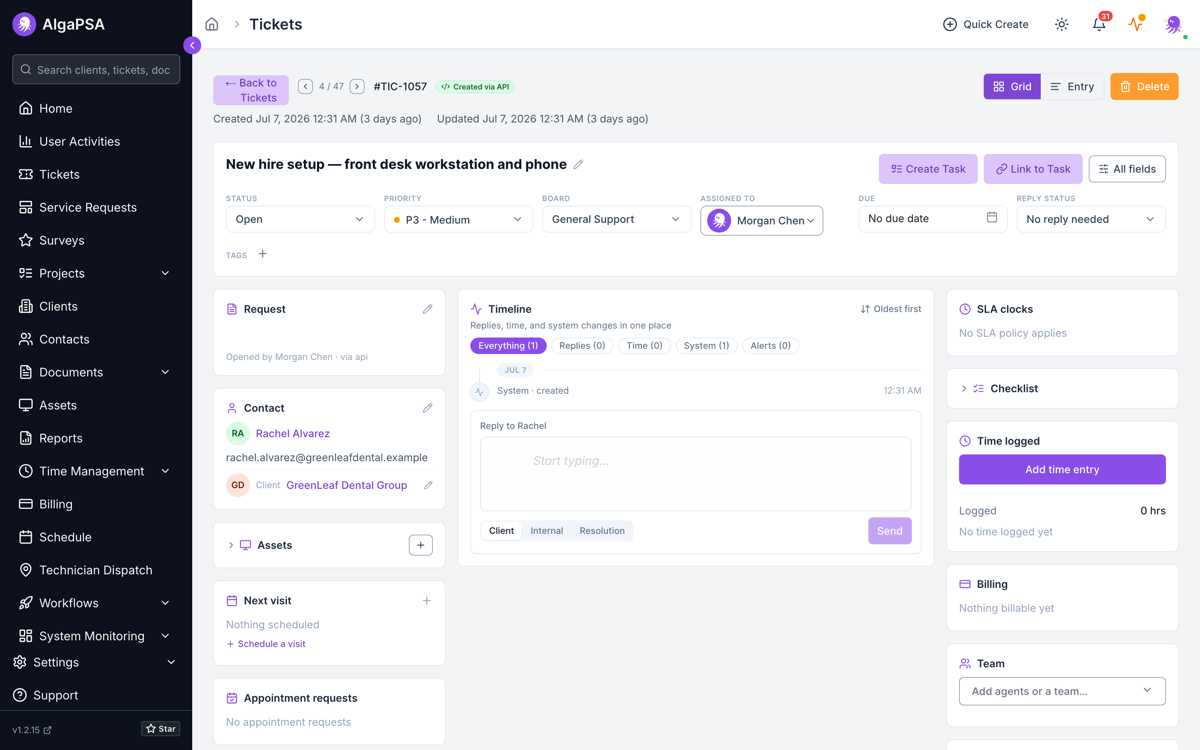The width and height of the screenshot is (1200, 750).
Task: Open the notifications bell
Action: 1099,24
